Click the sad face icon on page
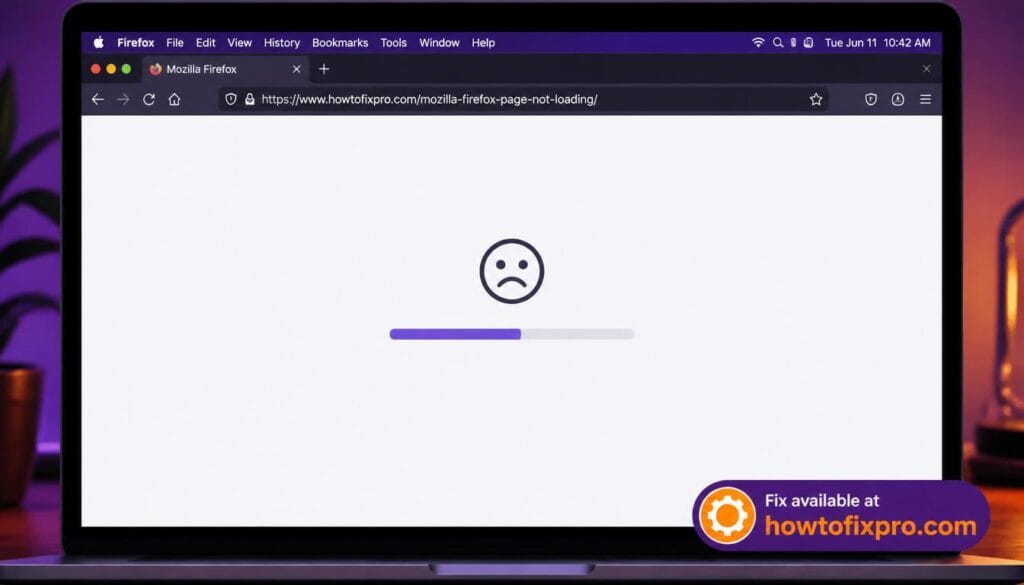1024x585 pixels. tap(512, 271)
